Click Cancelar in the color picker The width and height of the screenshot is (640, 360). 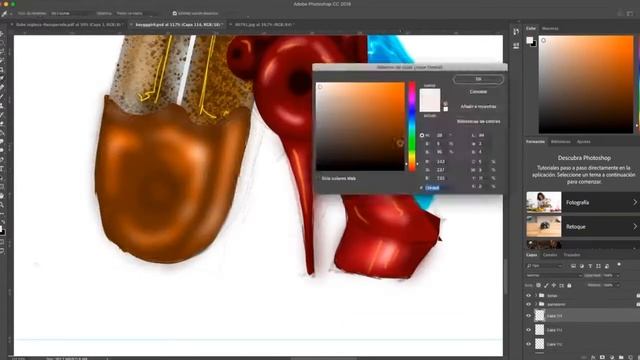coord(478,92)
